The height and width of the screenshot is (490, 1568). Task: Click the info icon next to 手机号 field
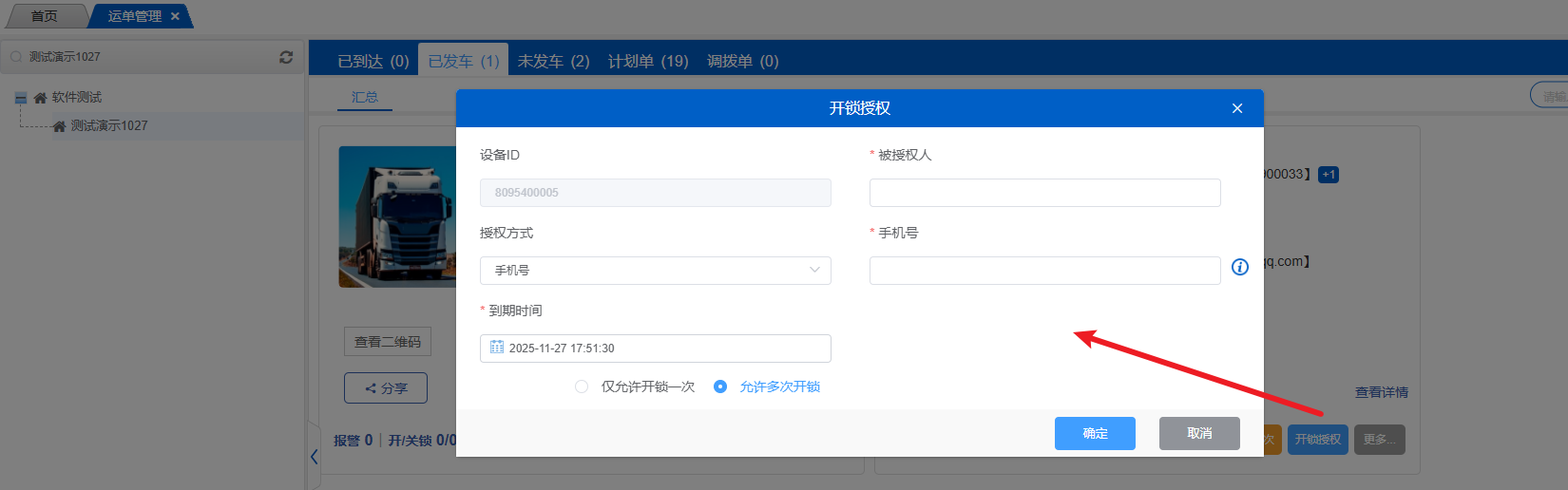1239,267
